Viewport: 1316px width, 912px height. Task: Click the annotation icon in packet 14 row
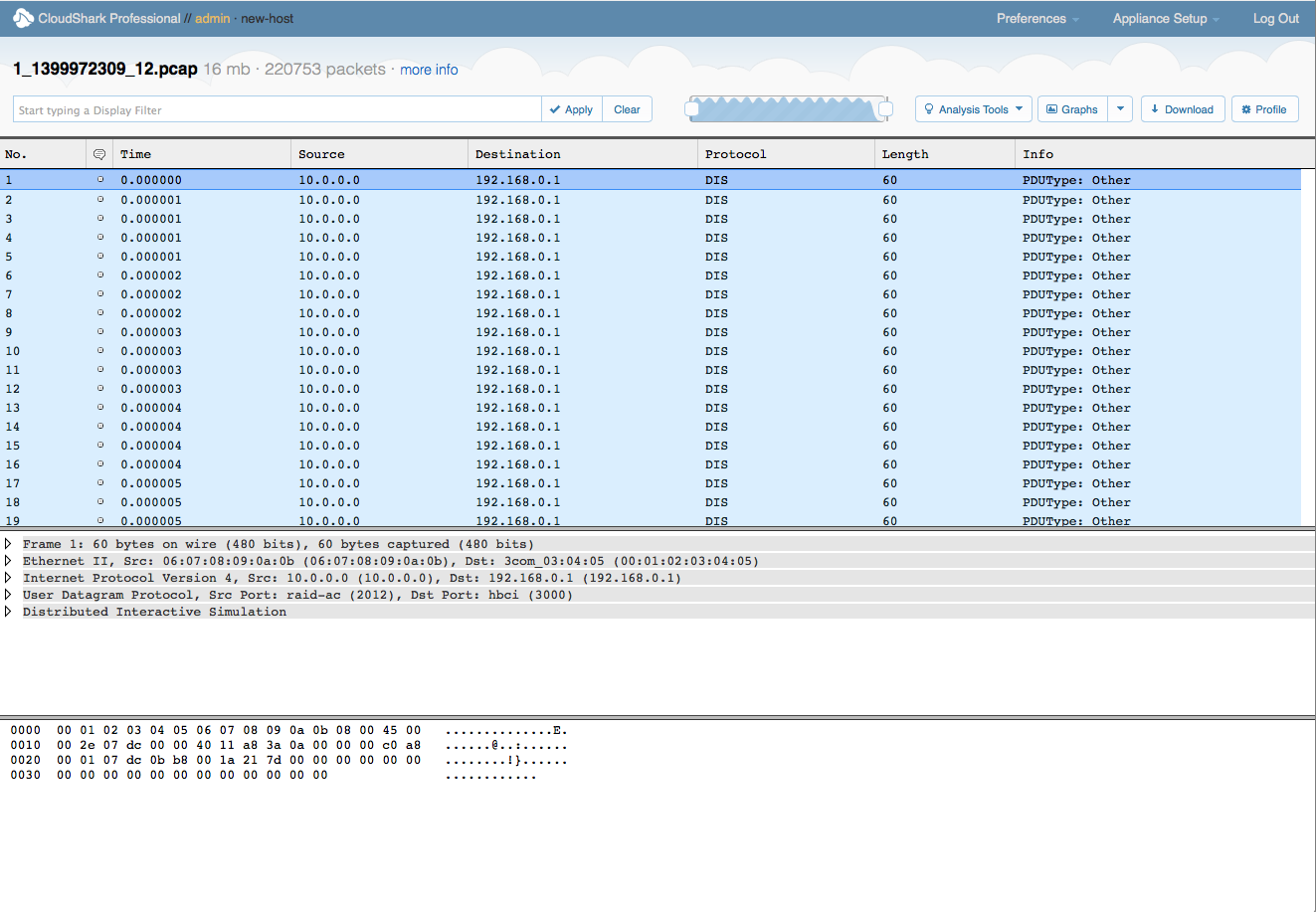[99, 426]
